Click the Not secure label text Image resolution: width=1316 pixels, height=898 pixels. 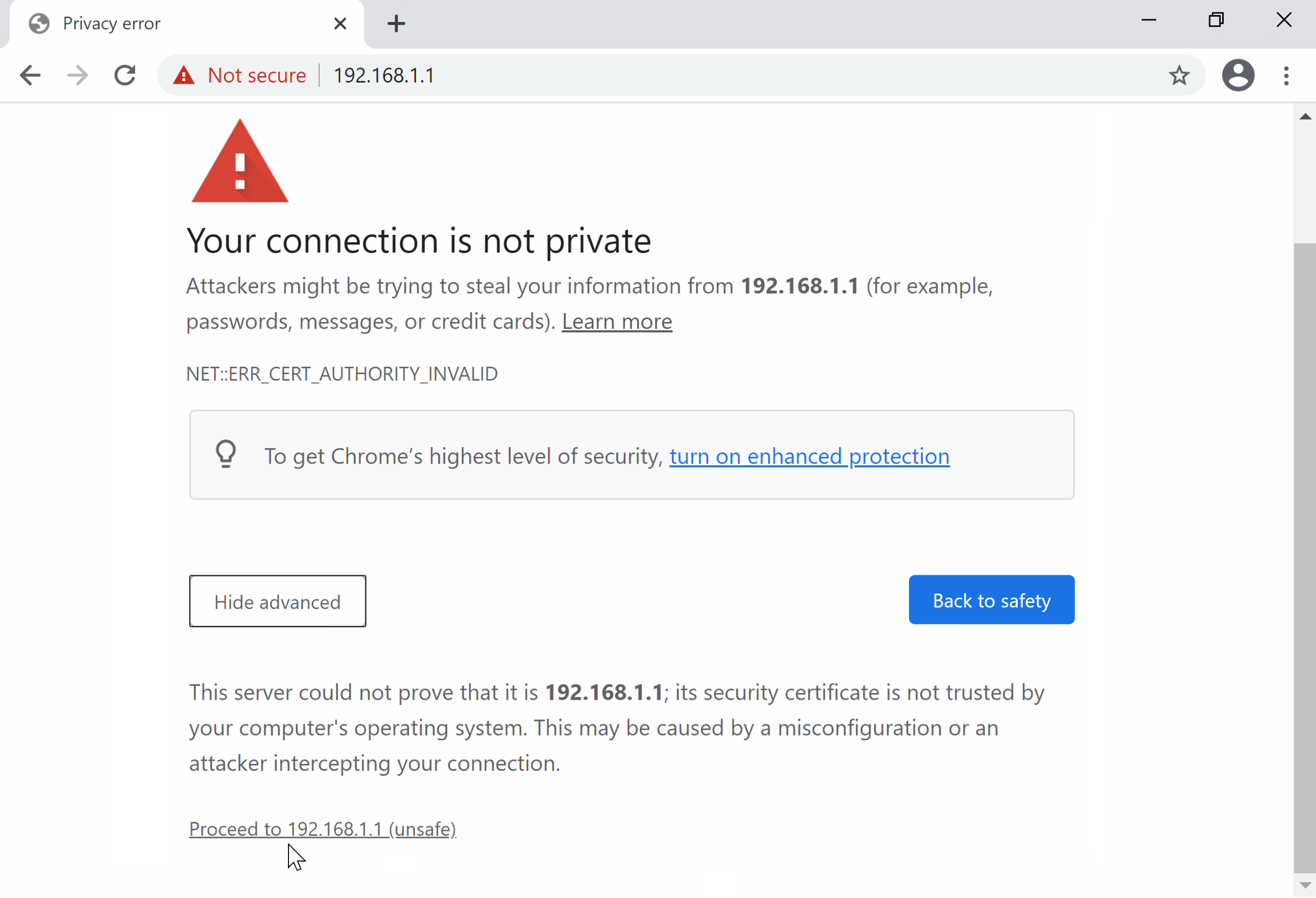point(256,75)
